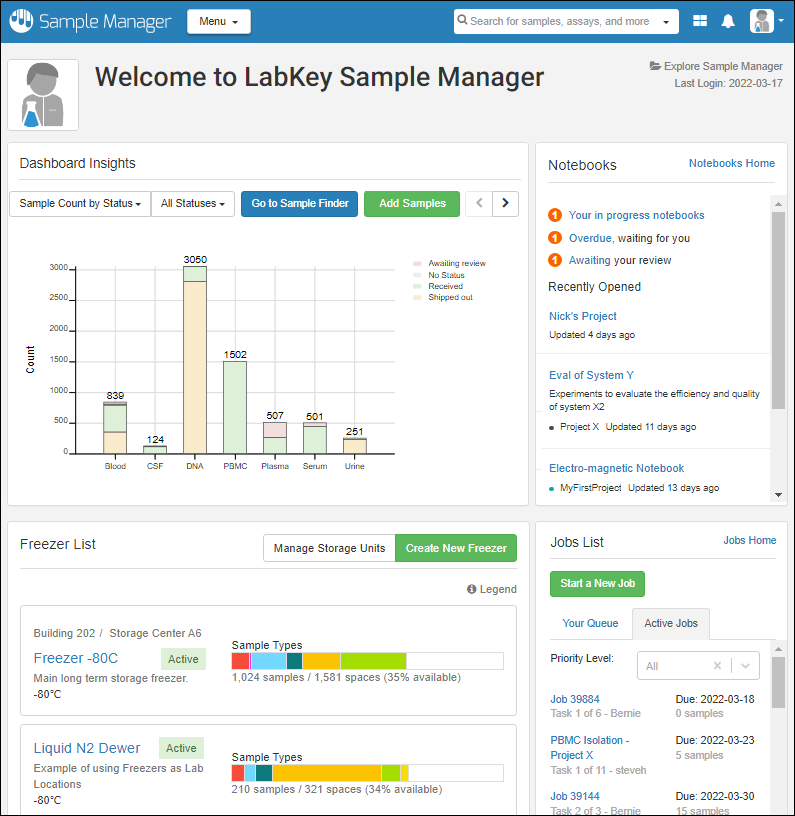Viewport: 795px width, 816px height.
Task: Click red segment in Freezer -80C bar
Action: point(240,661)
